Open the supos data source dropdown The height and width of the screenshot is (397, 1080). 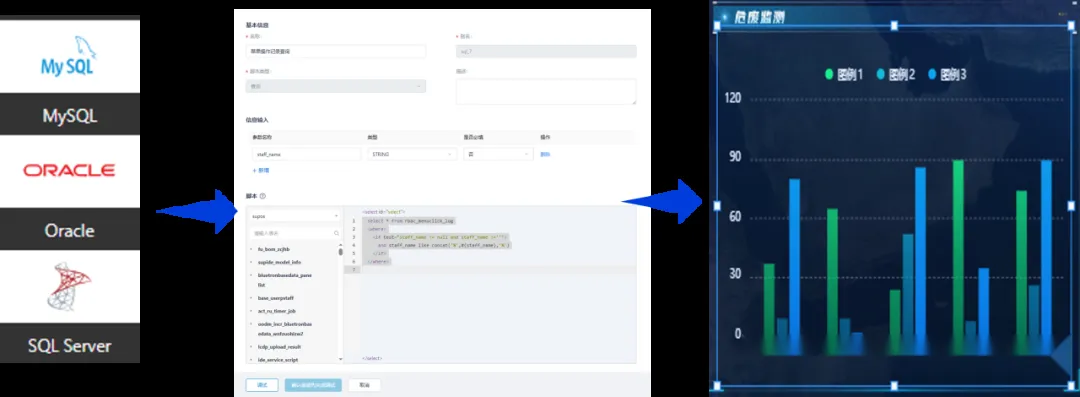294,216
